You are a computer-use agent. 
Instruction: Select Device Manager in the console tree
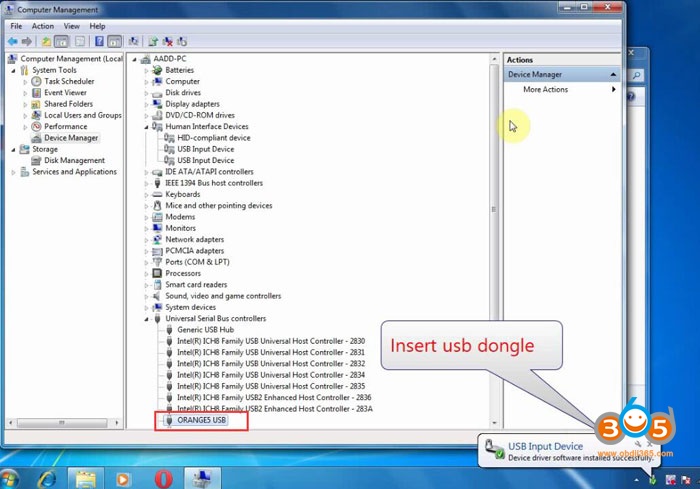71,138
